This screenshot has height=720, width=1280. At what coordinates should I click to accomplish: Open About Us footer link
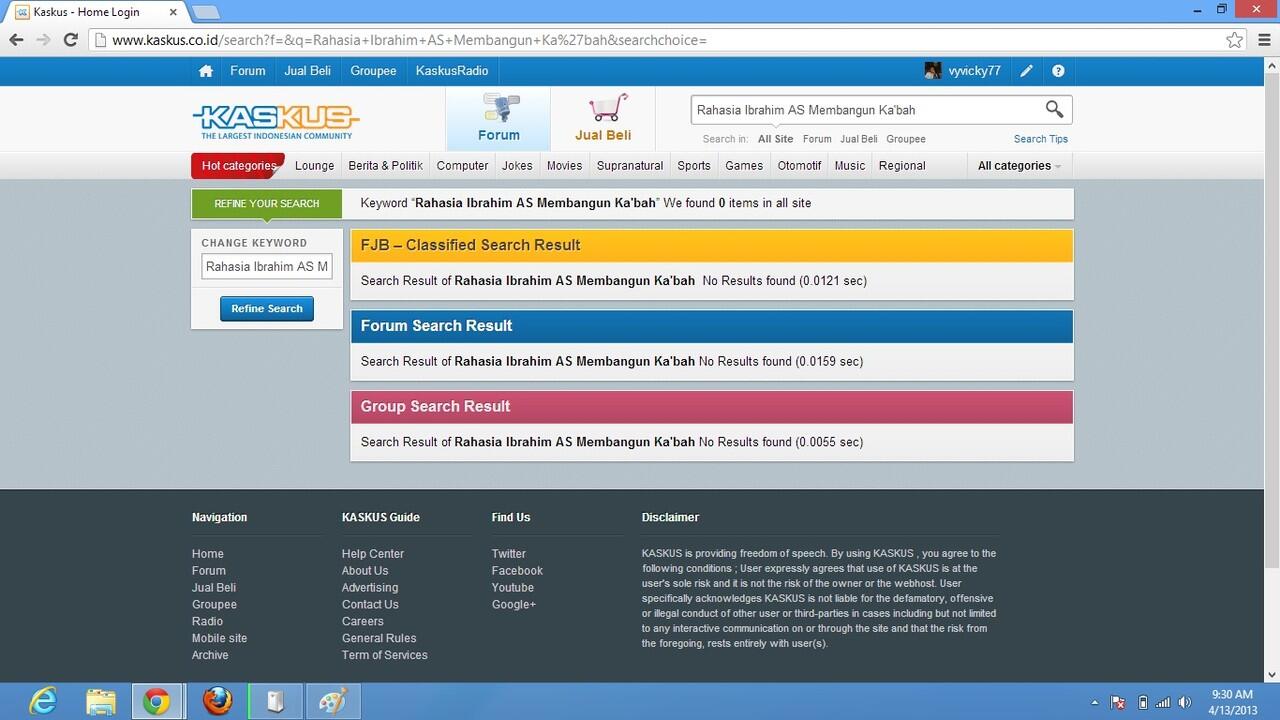(x=365, y=571)
